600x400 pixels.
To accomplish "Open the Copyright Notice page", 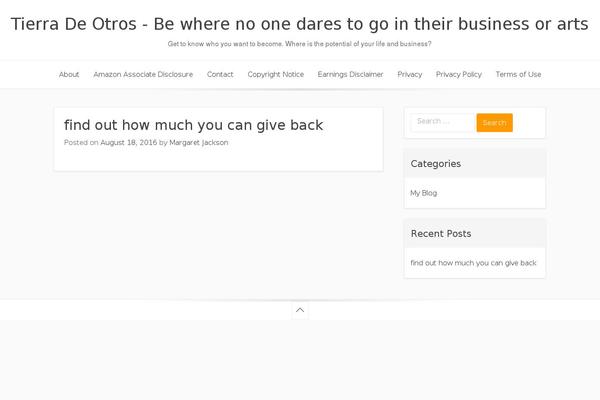I will tap(276, 74).
